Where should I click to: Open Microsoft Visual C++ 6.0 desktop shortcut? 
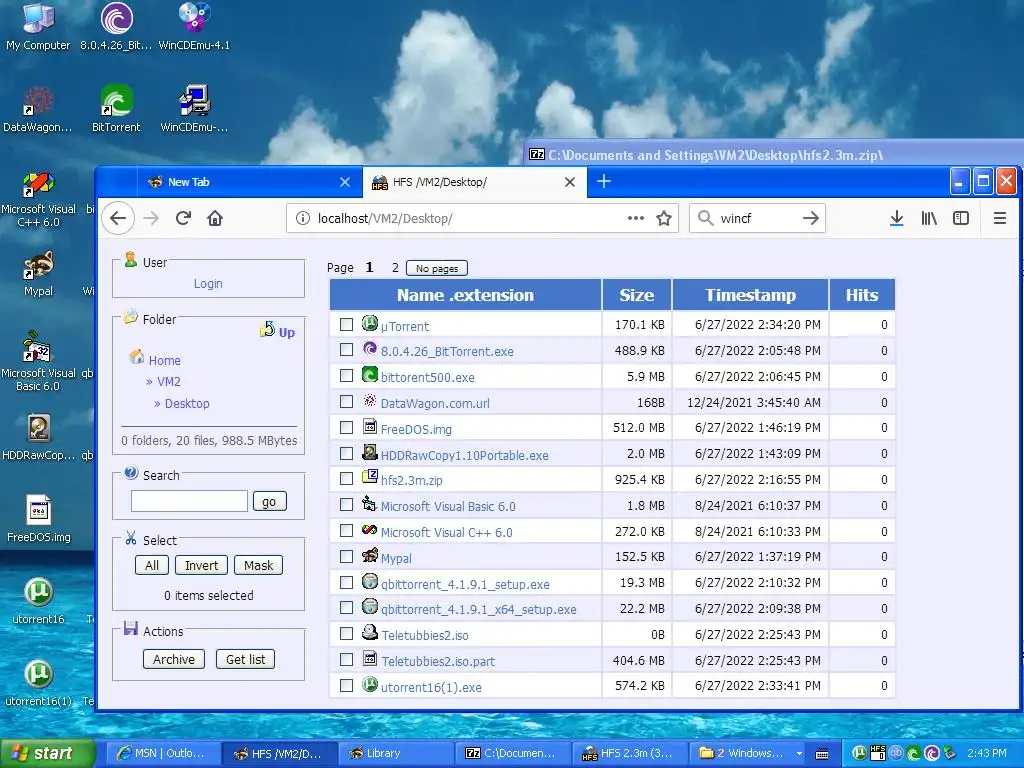pos(38,197)
